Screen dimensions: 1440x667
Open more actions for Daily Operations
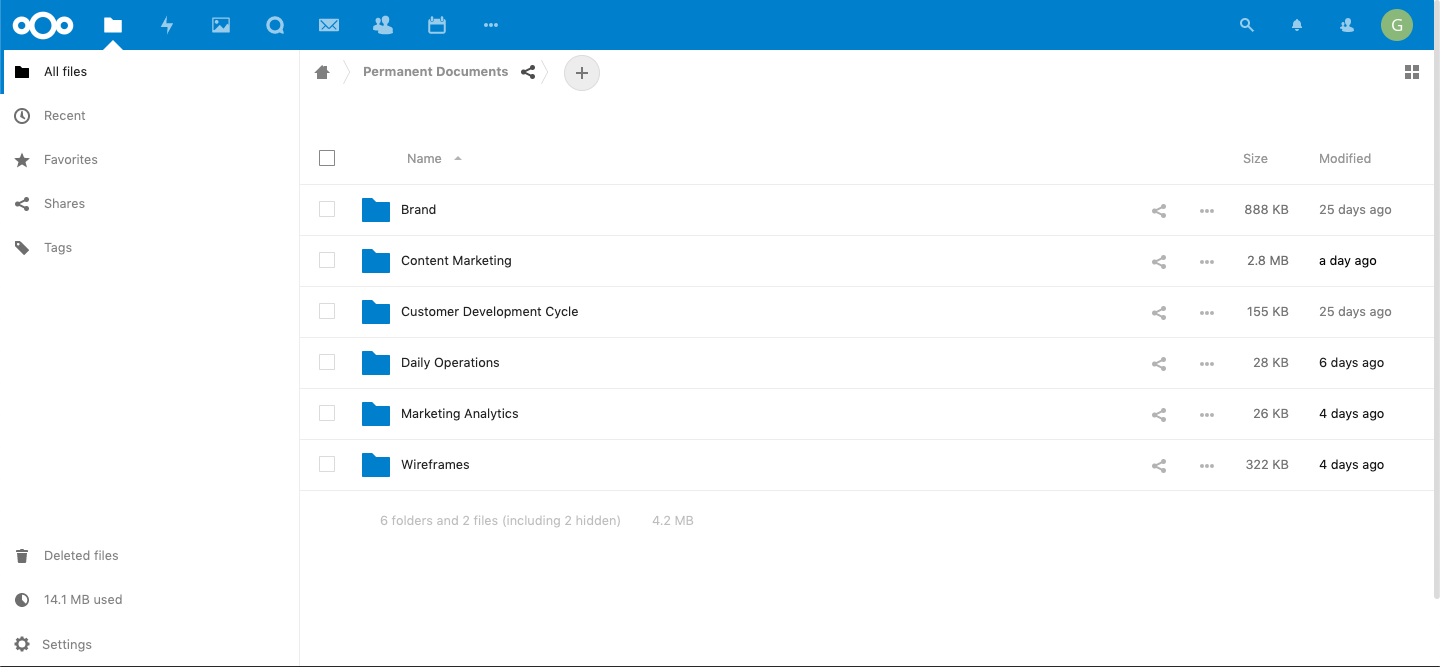pyautogui.click(x=1207, y=363)
